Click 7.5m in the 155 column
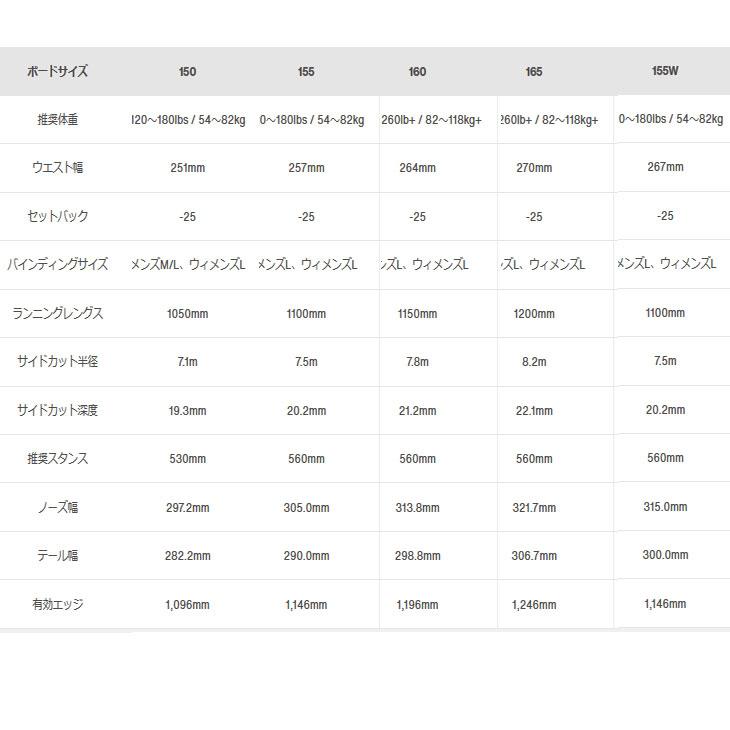 click(306, 362)
